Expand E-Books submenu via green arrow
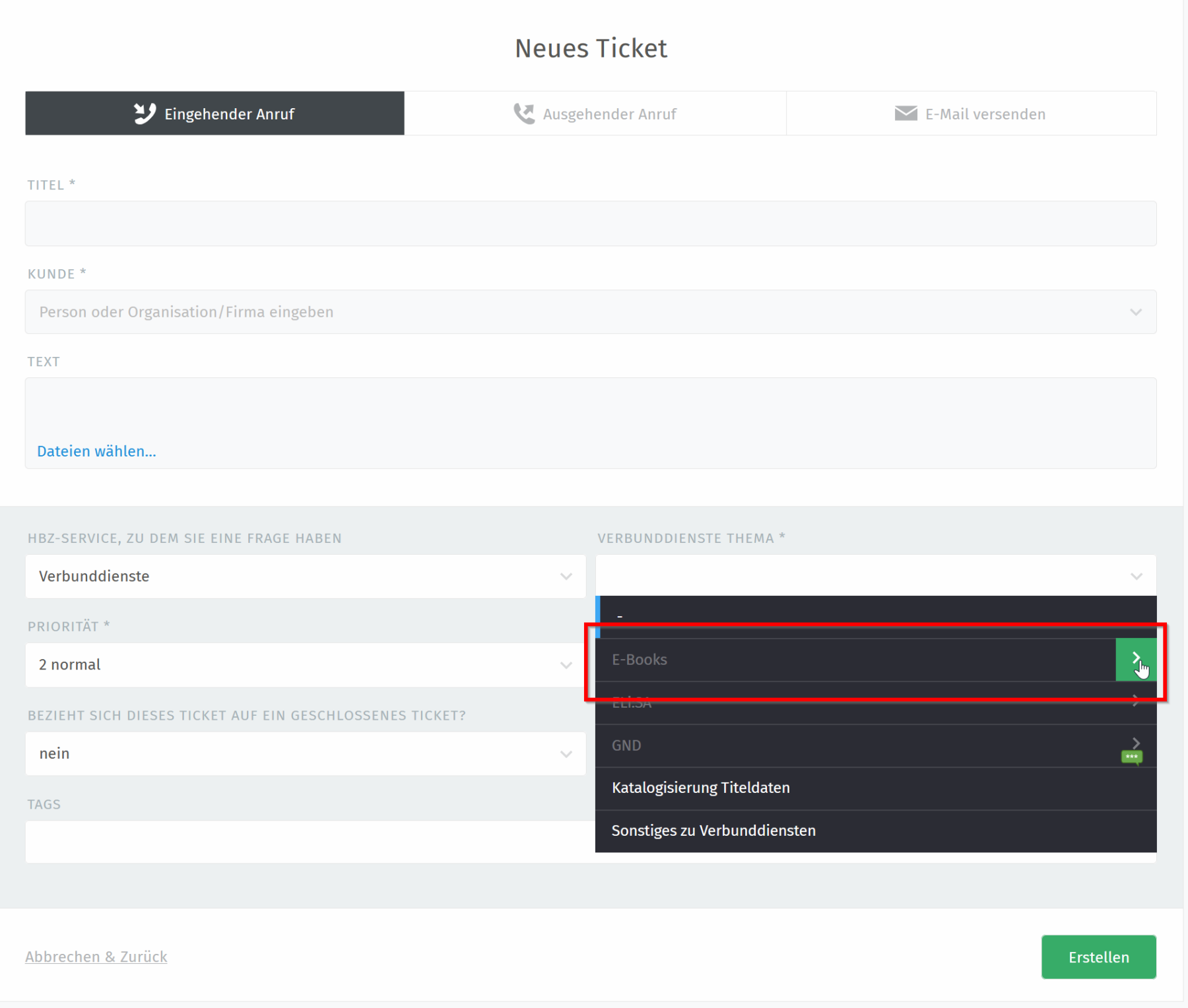 1135,659
